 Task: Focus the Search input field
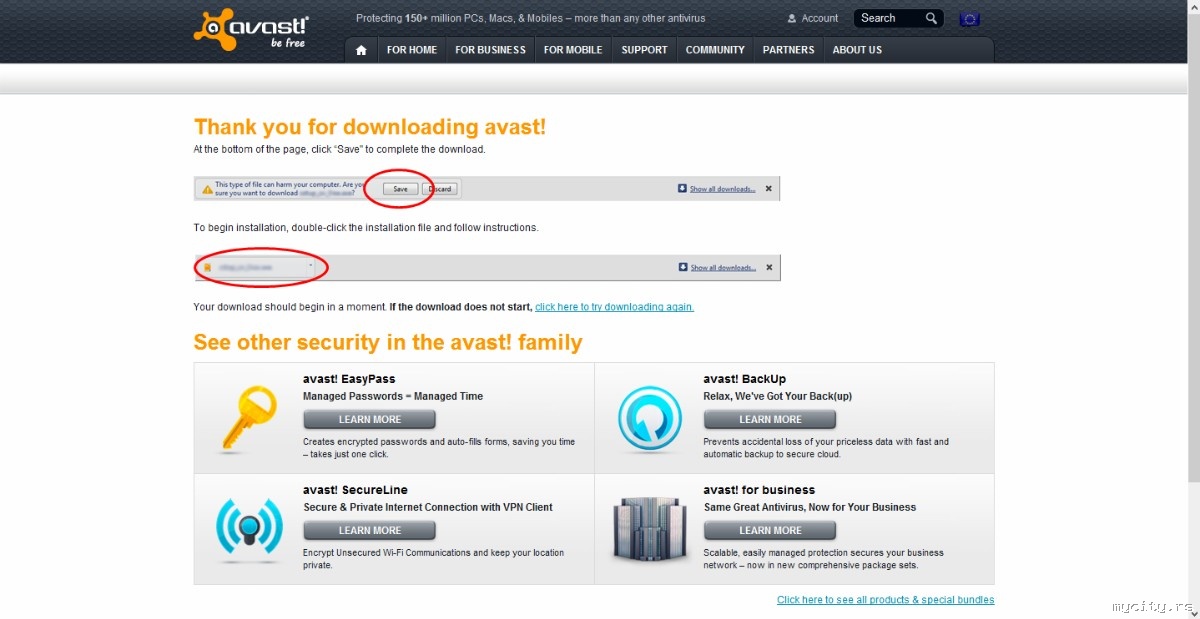pos(889,18)
